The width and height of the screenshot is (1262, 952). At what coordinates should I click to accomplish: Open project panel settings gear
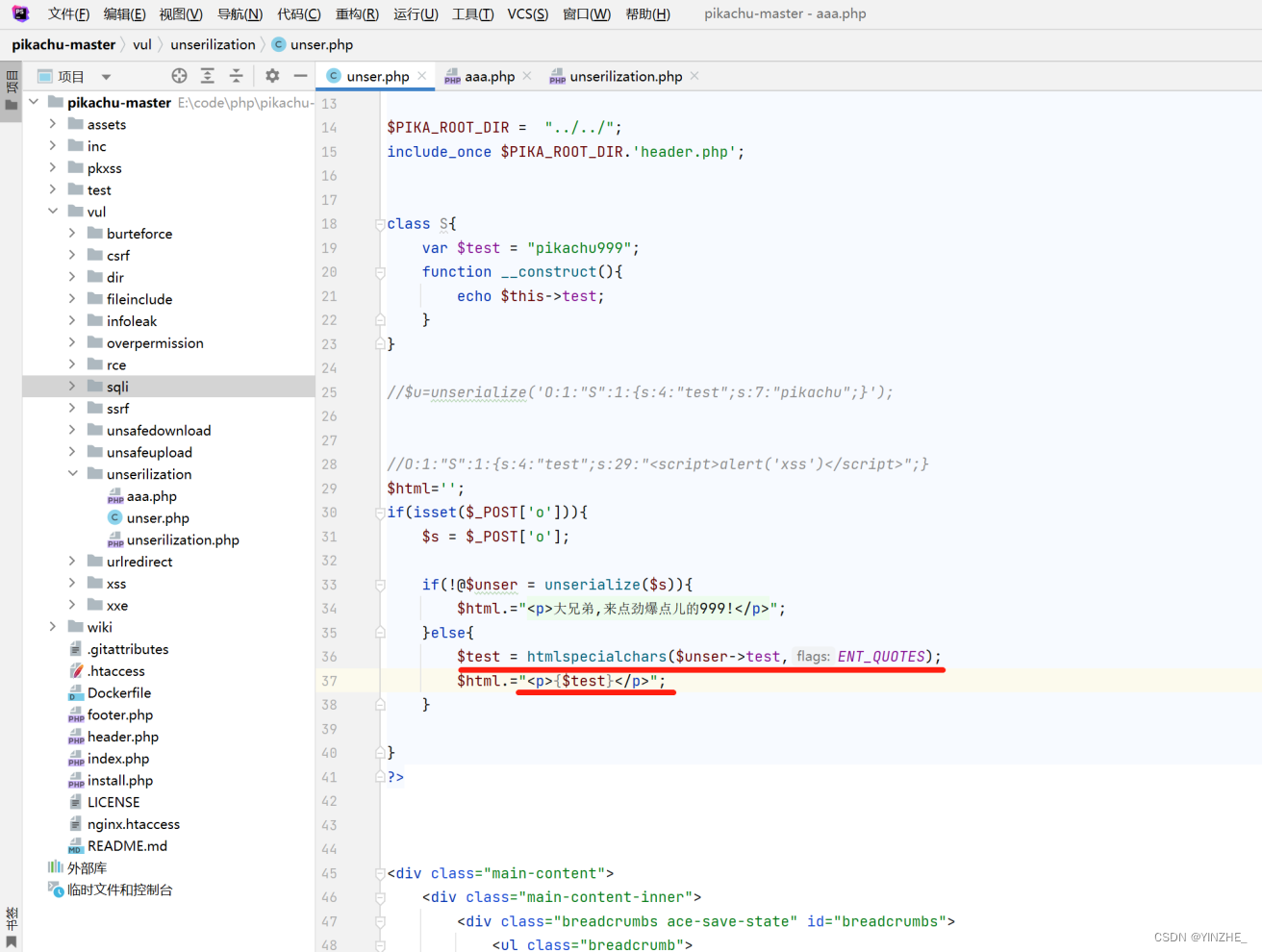pos(272,76)
